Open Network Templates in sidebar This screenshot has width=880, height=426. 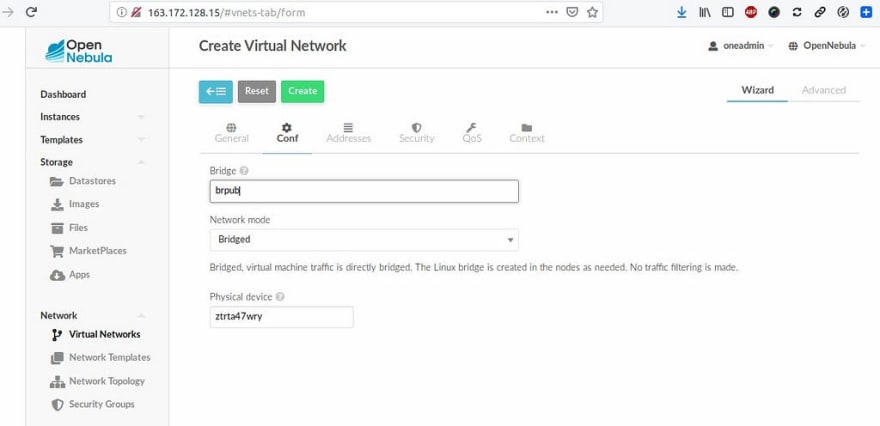point(109,358)
